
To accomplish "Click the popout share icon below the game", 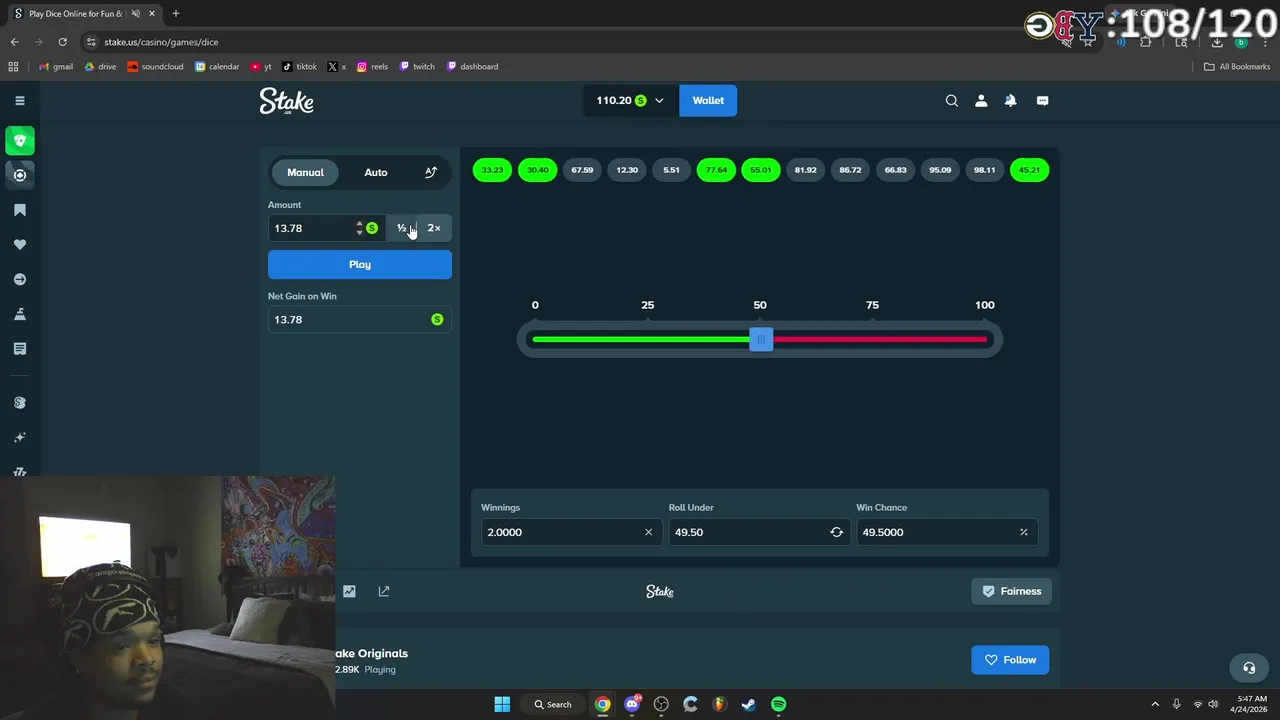I will [384, 591].
